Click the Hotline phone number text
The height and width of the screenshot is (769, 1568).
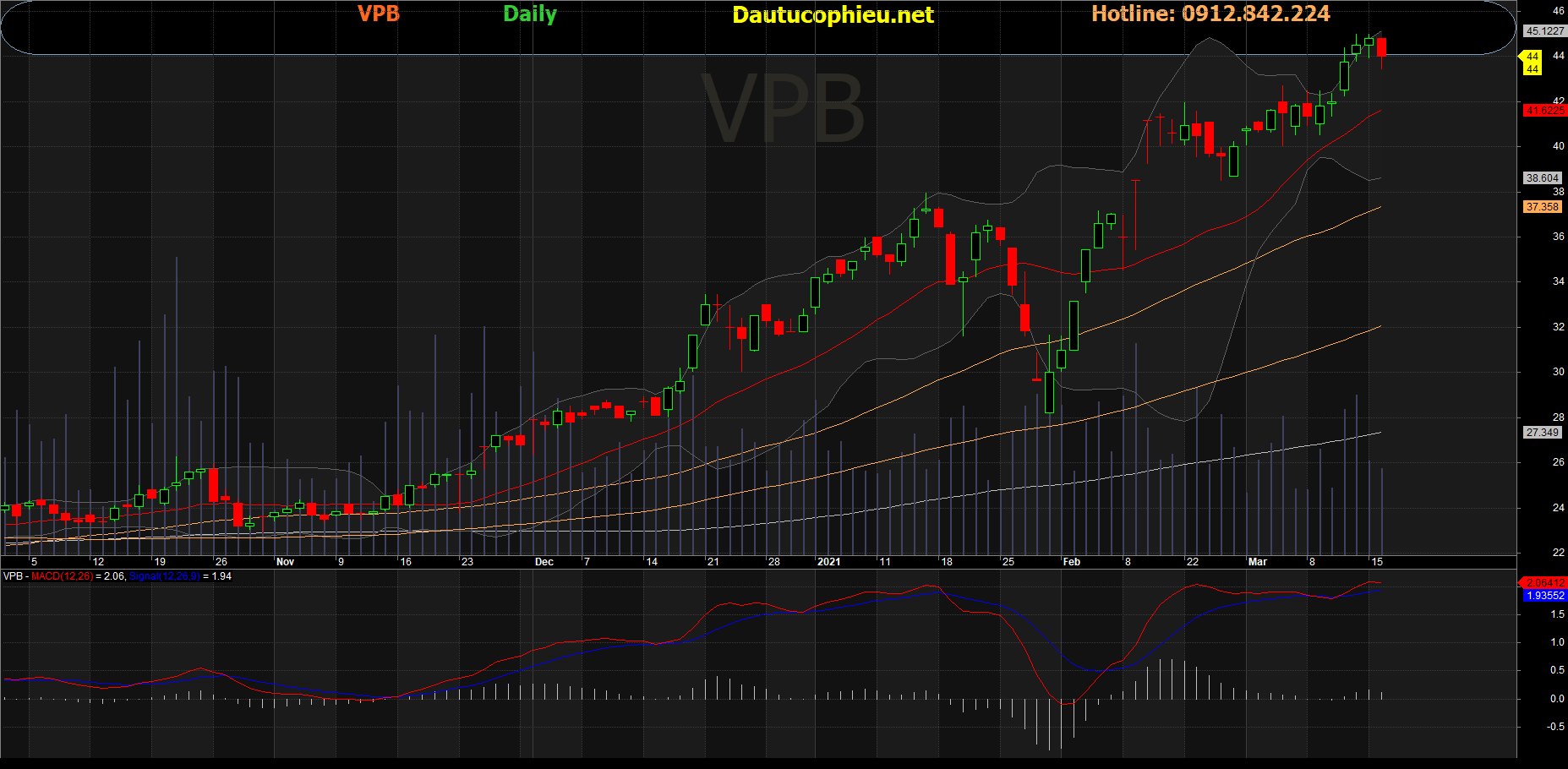[1210, 14]
